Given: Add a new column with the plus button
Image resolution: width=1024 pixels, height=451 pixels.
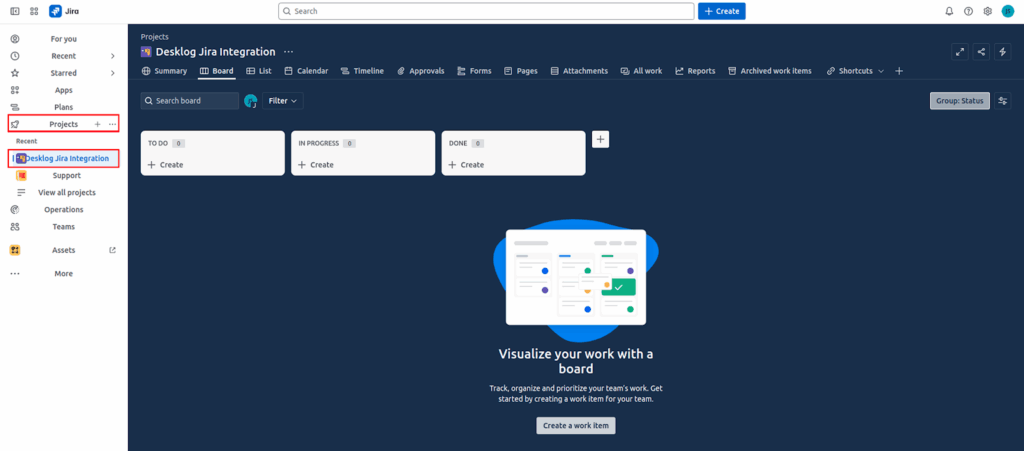Looking at the screenshot, I should coord(601,139).
